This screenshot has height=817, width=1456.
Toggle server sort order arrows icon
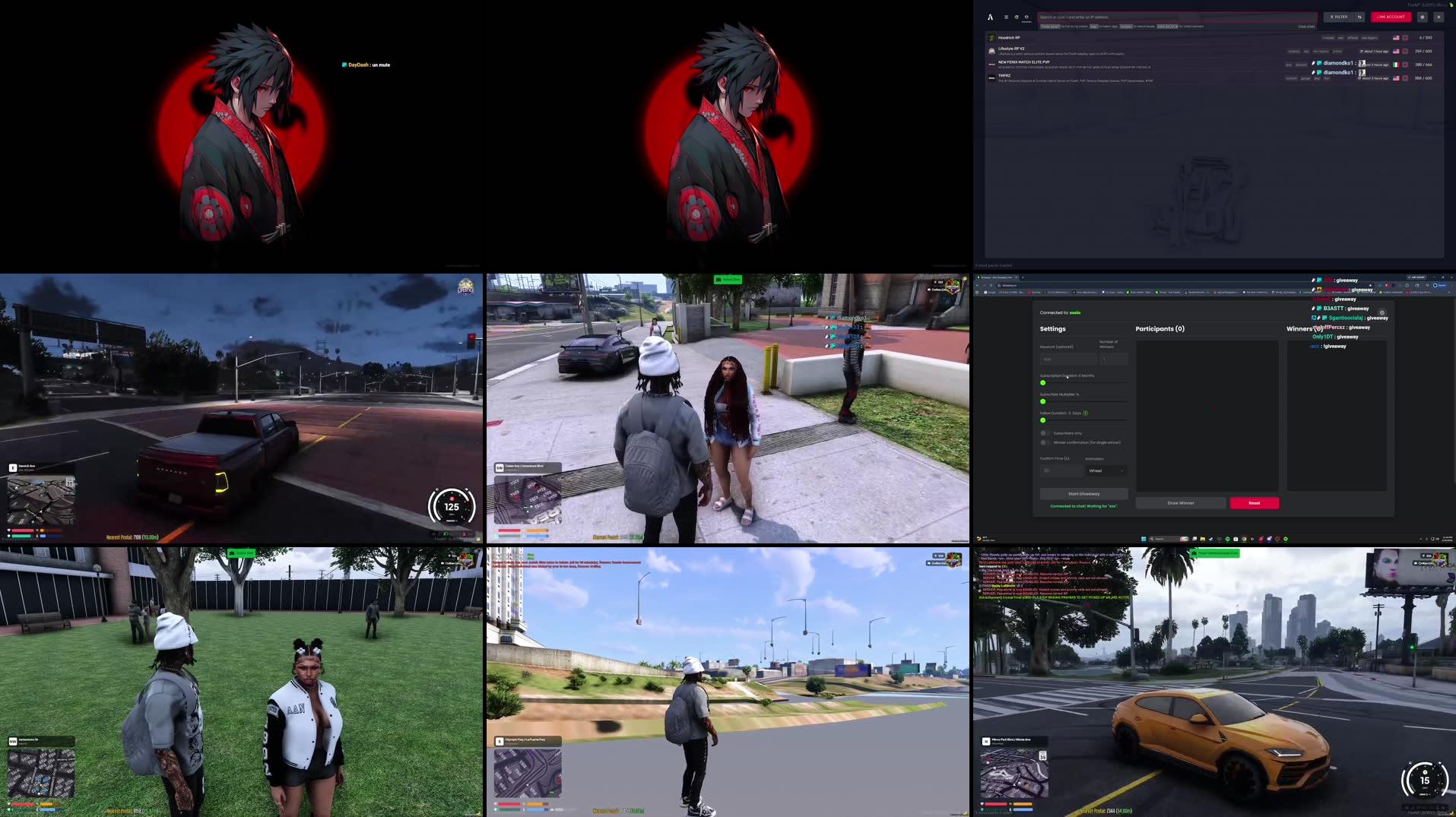pos(1359,17)
